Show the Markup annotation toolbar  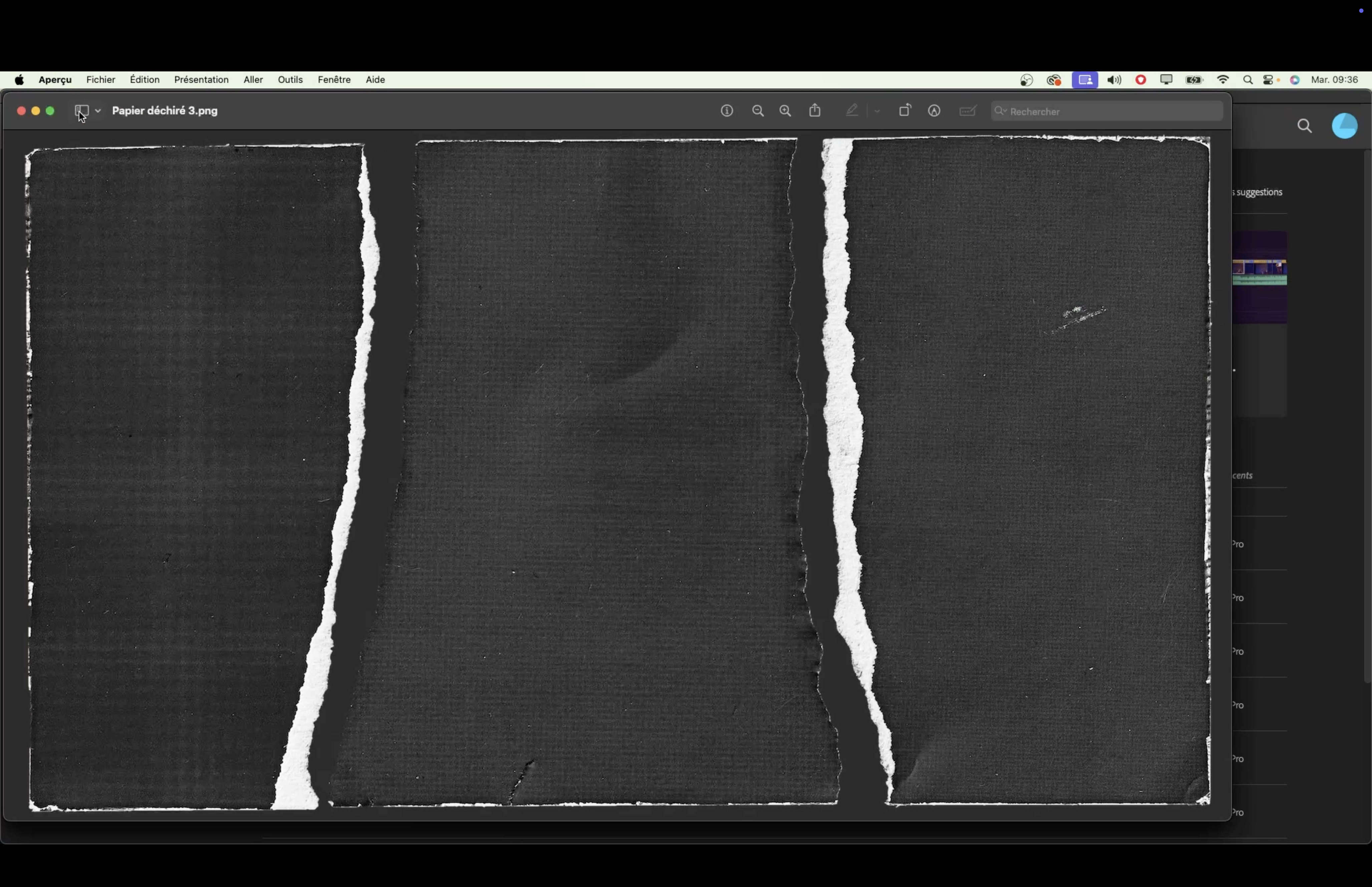coord(935,110)
